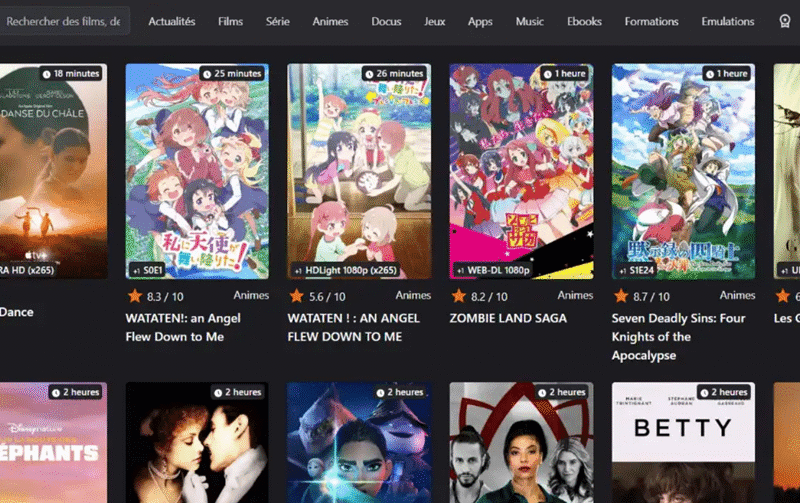Click the star rating icon beside 8.3 / 10
Screen dimensions: 800x503
(135, 296)
